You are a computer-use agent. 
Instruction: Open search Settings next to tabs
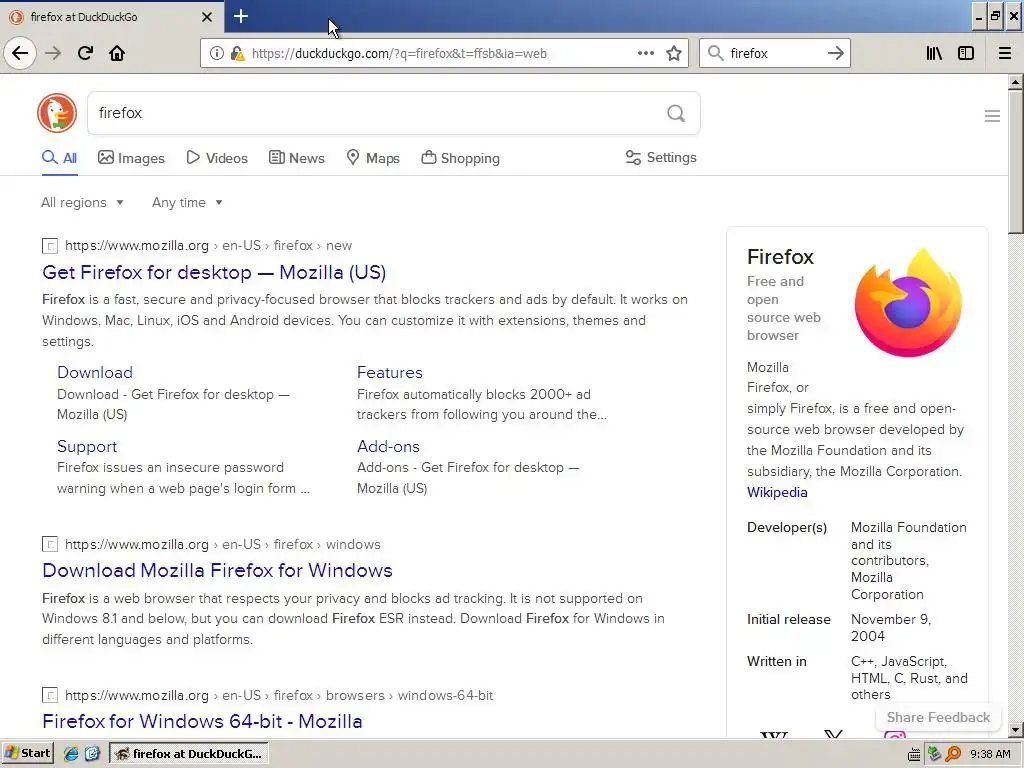(661, 157)
